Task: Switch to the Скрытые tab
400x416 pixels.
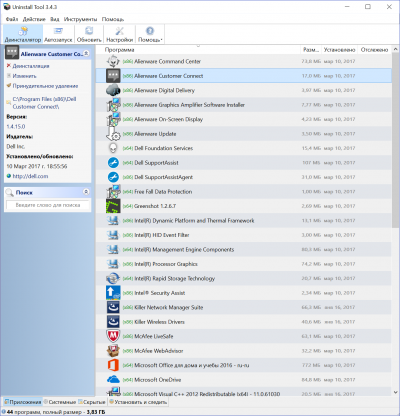Action: [x=92, y=402]
